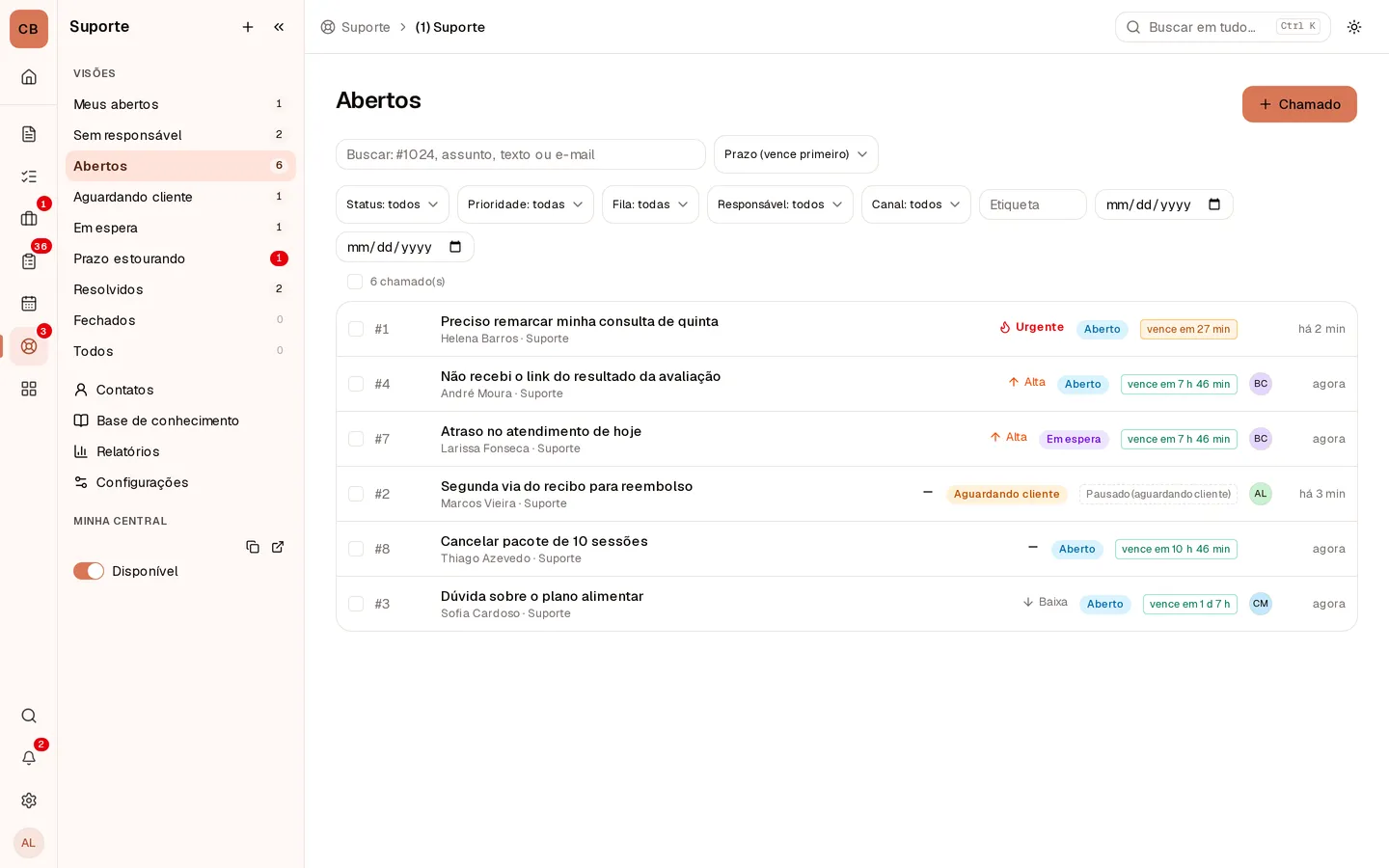Open the settings gear icon in rail
The image size is (1389, 868).
coord(29,800)
